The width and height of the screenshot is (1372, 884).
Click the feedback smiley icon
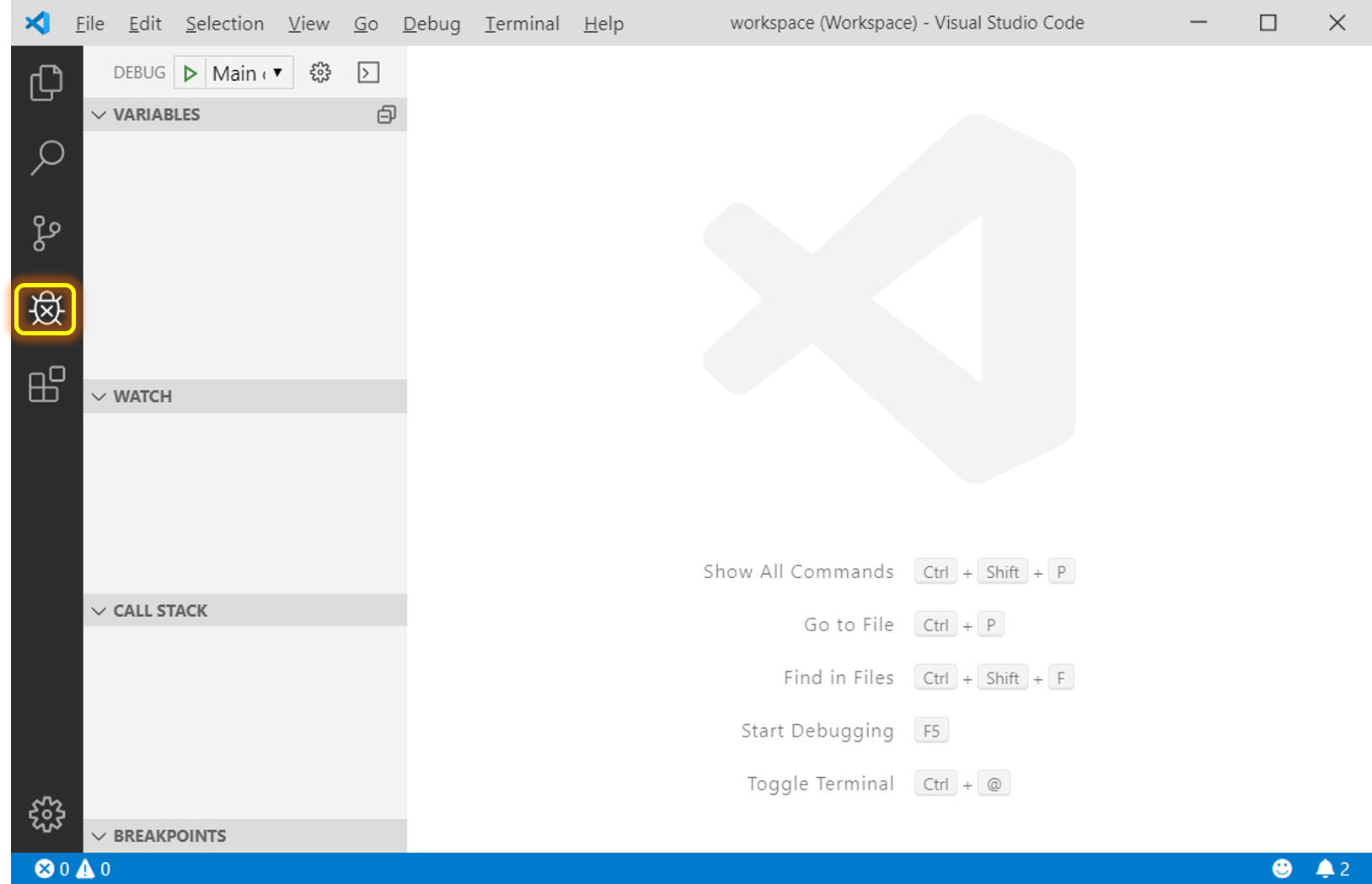(x=1282, y=868)
